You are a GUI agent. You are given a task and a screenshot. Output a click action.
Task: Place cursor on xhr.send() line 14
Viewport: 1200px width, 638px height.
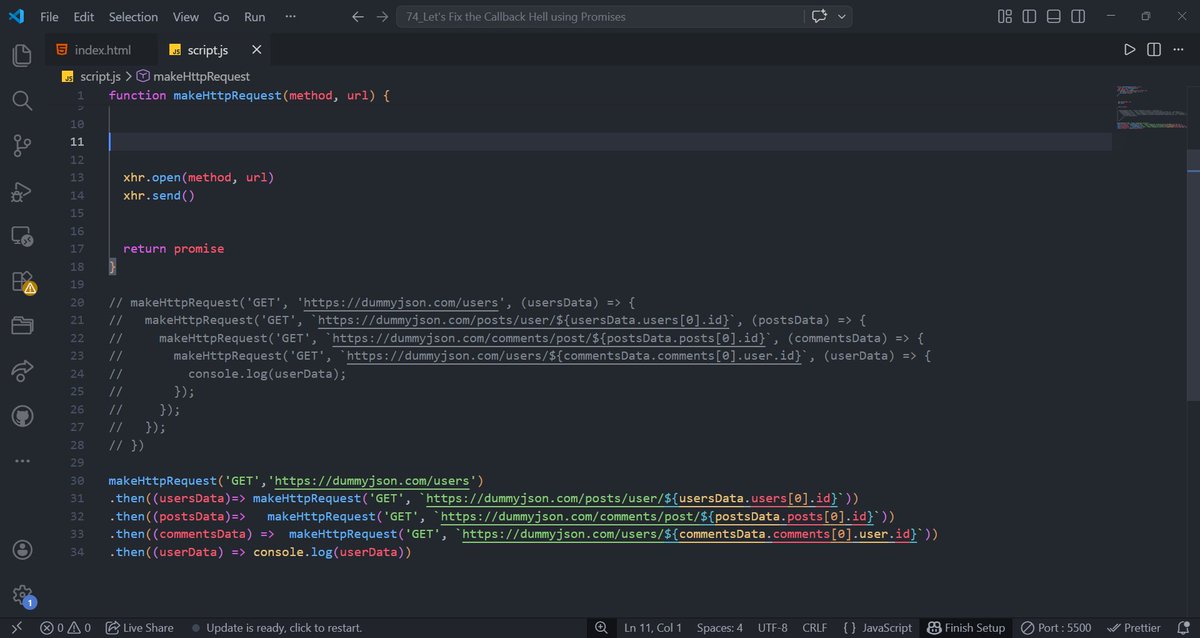pos(159,195)
